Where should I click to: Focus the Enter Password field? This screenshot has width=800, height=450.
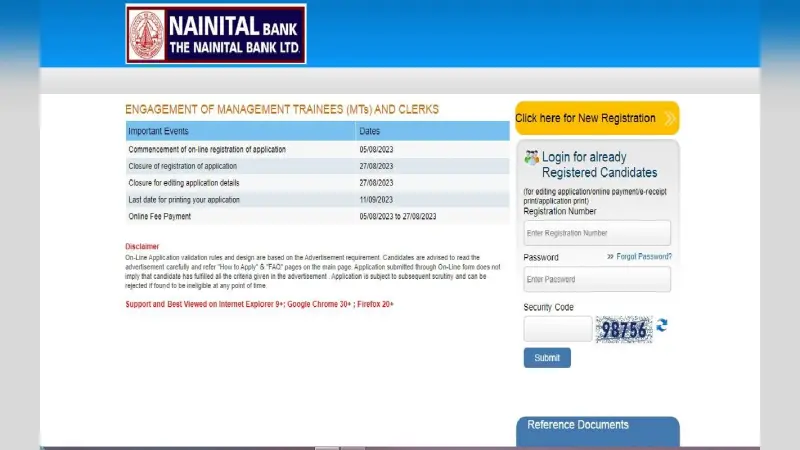coord(597,279)
